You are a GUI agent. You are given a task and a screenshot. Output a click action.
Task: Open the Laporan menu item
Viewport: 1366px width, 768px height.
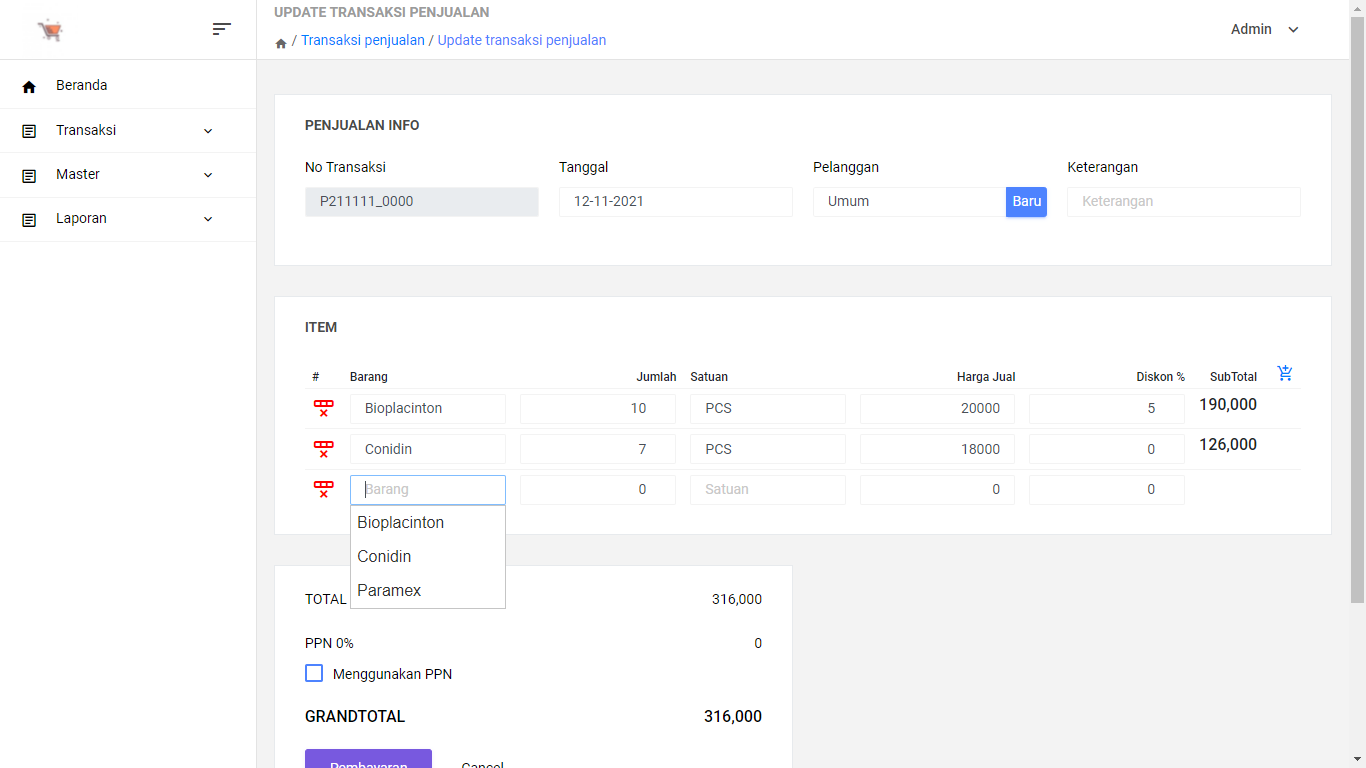pyautogui.click(x=83, y=218)
